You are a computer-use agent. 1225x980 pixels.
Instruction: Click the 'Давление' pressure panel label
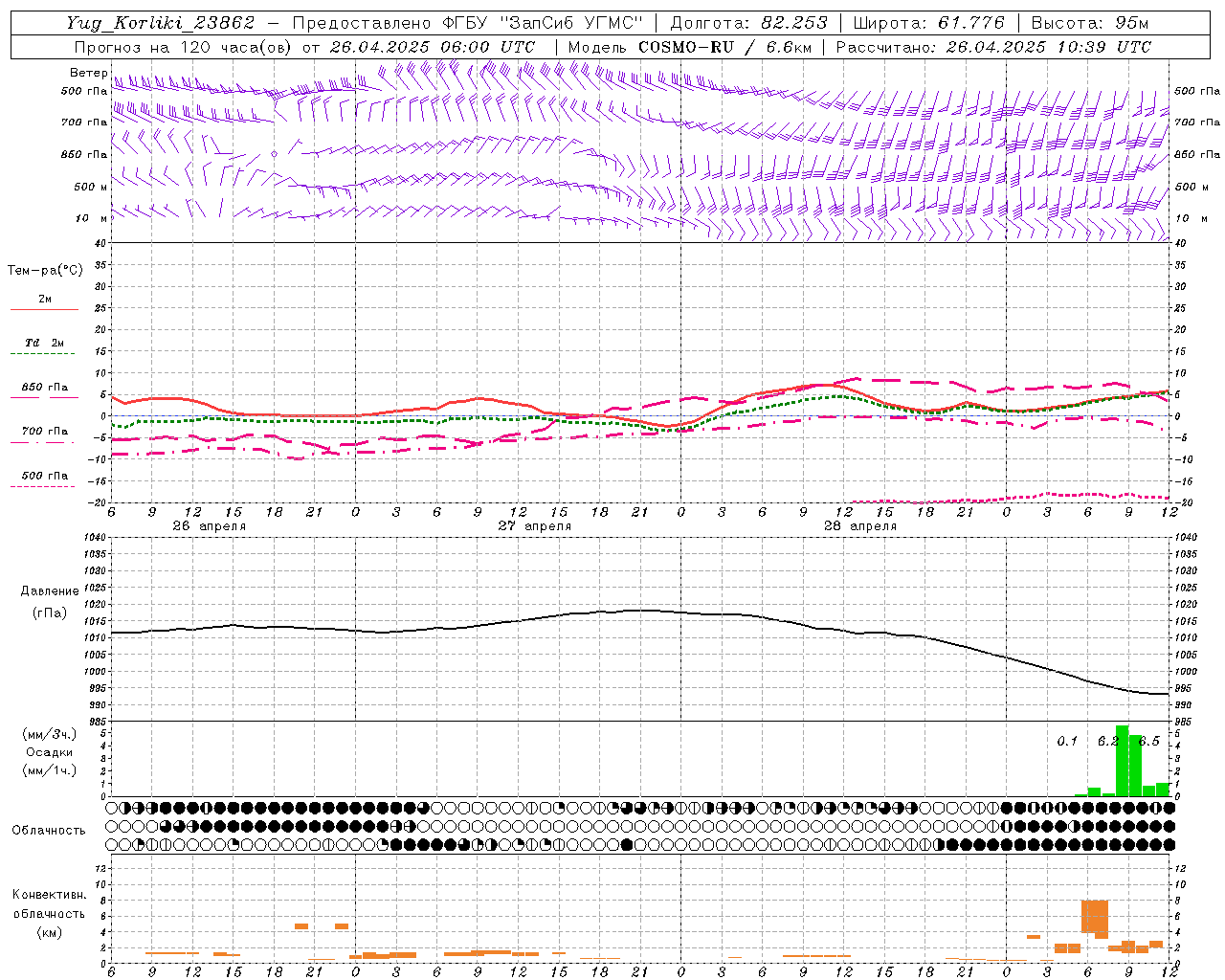click(50, 591)
